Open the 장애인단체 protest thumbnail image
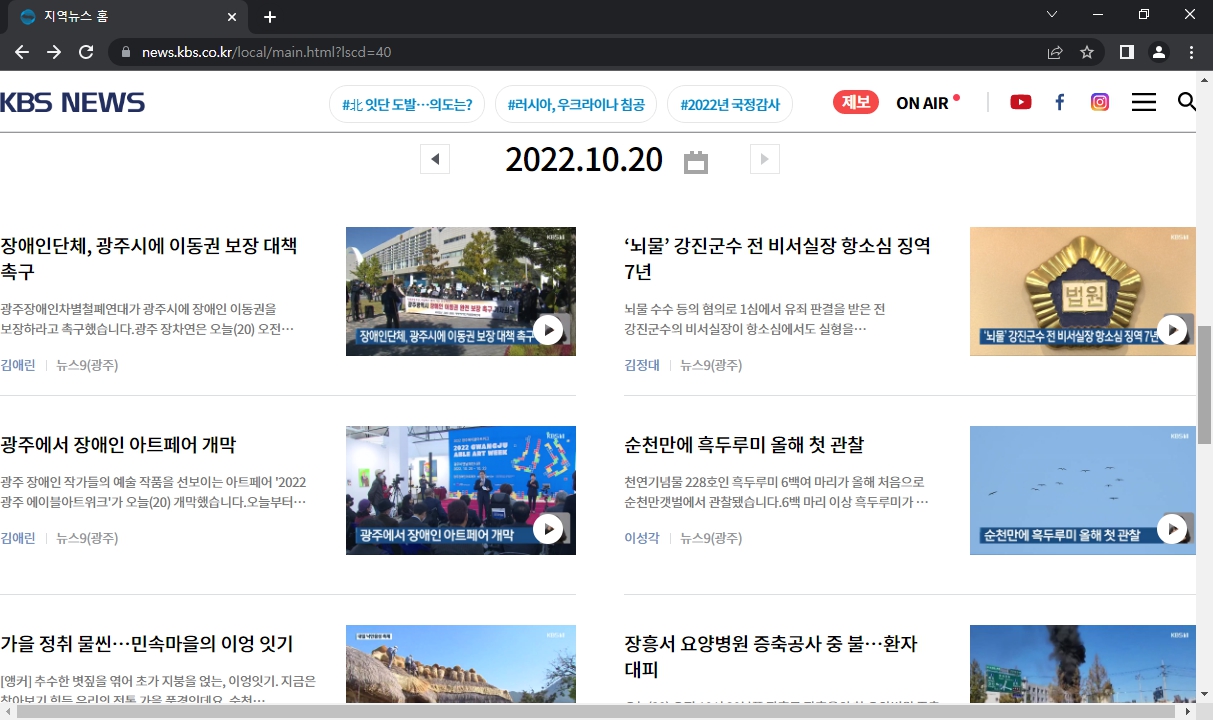The image size is (1213, 720). tap(461, 291)
